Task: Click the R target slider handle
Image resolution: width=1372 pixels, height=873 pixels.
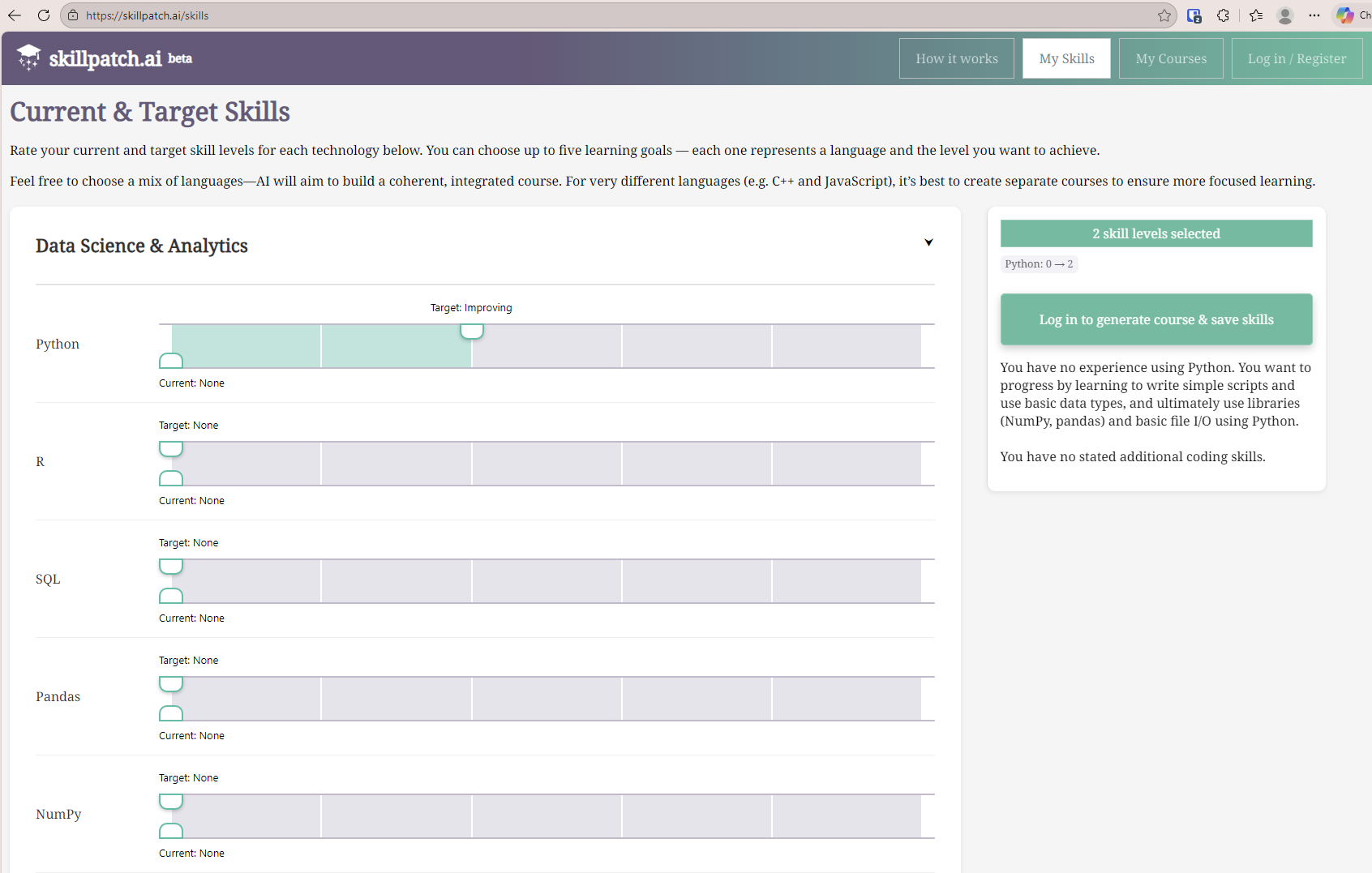Action: click(x=171, y=448)
